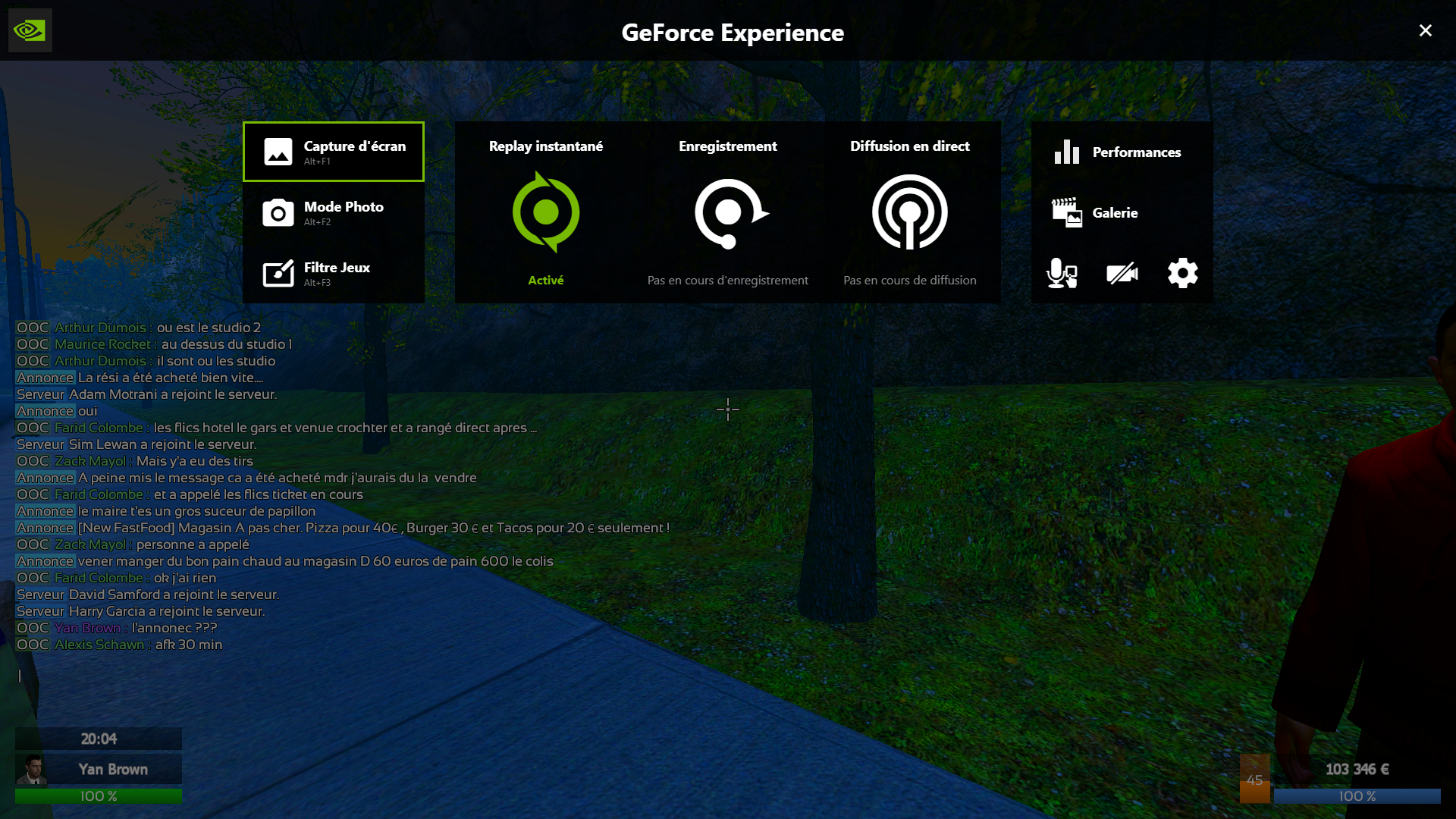1456x819 pixels.
Task: Click the Performances bar chart icon
Action: (1067, 152)
